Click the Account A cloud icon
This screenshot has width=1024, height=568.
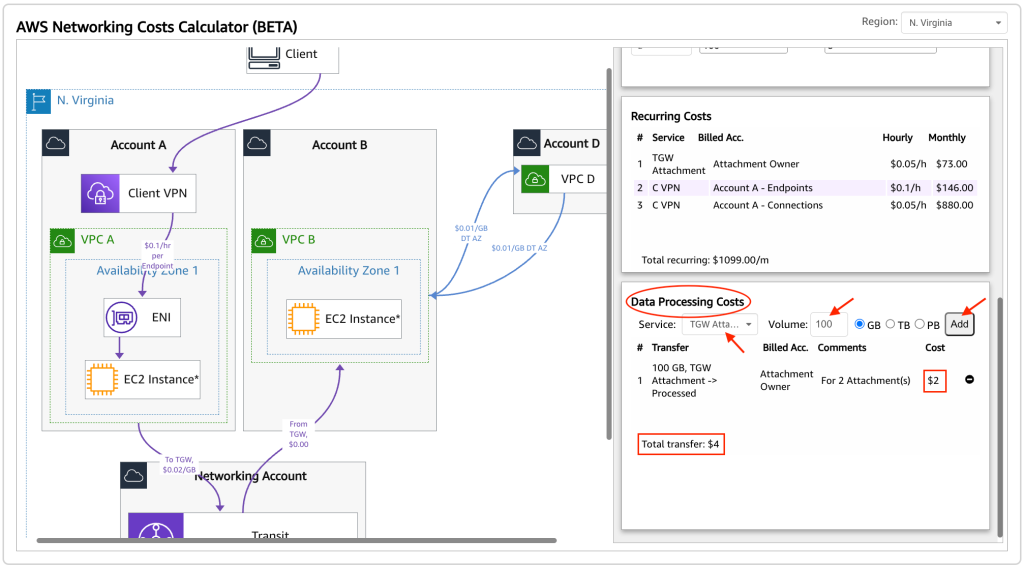click(x=56, y=143)
